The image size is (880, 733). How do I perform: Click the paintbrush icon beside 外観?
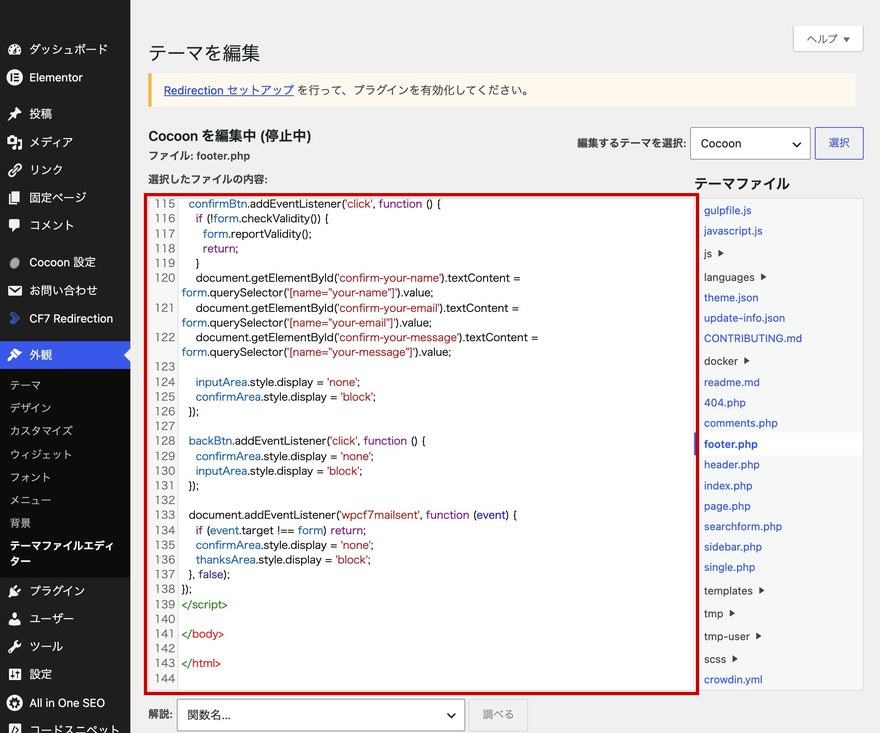tap(15, 355)
